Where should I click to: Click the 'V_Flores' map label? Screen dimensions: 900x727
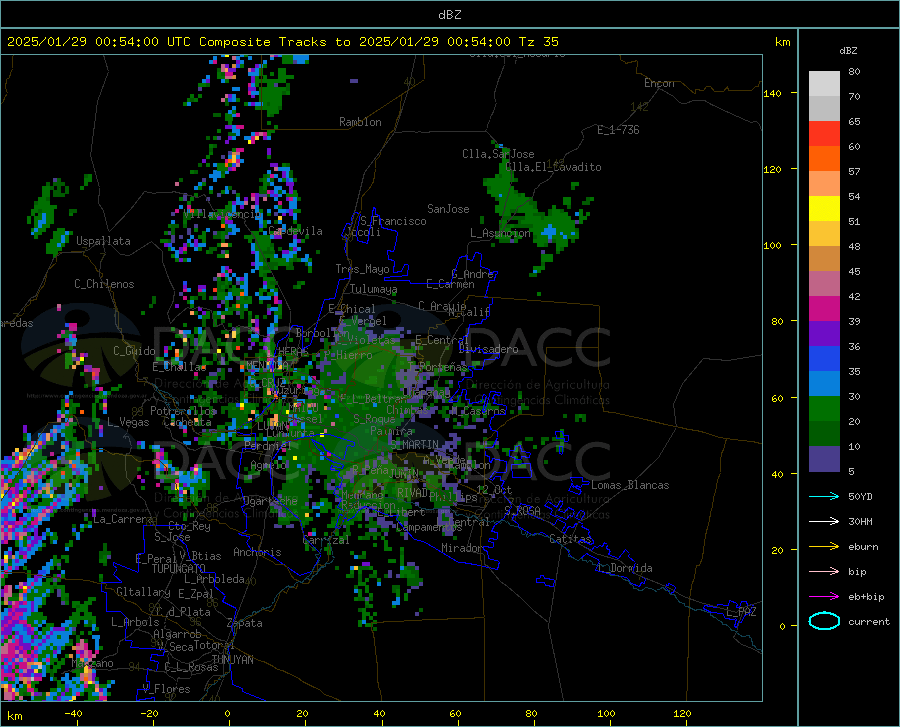point(166,689)
